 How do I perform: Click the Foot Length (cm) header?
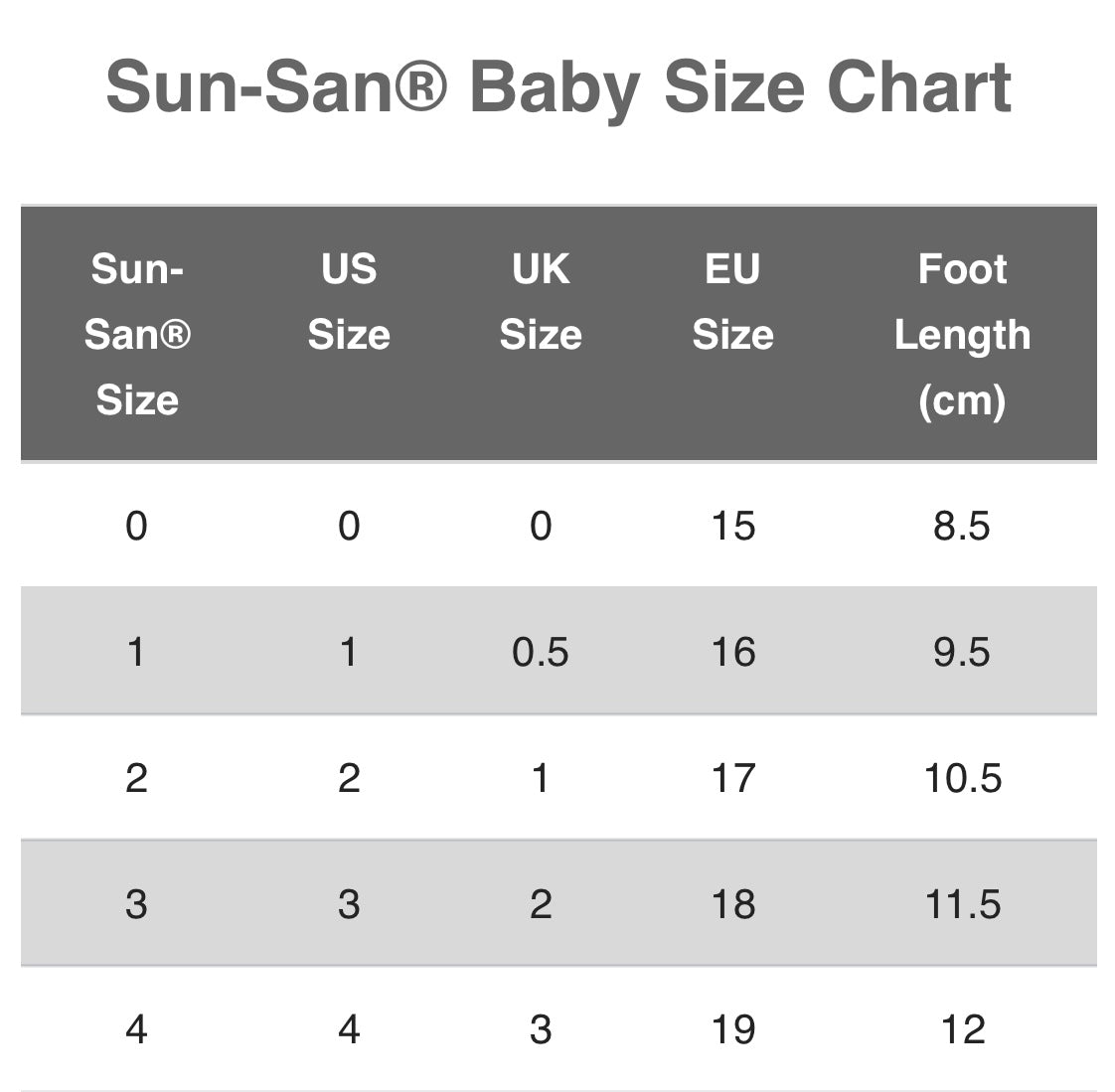962,335
